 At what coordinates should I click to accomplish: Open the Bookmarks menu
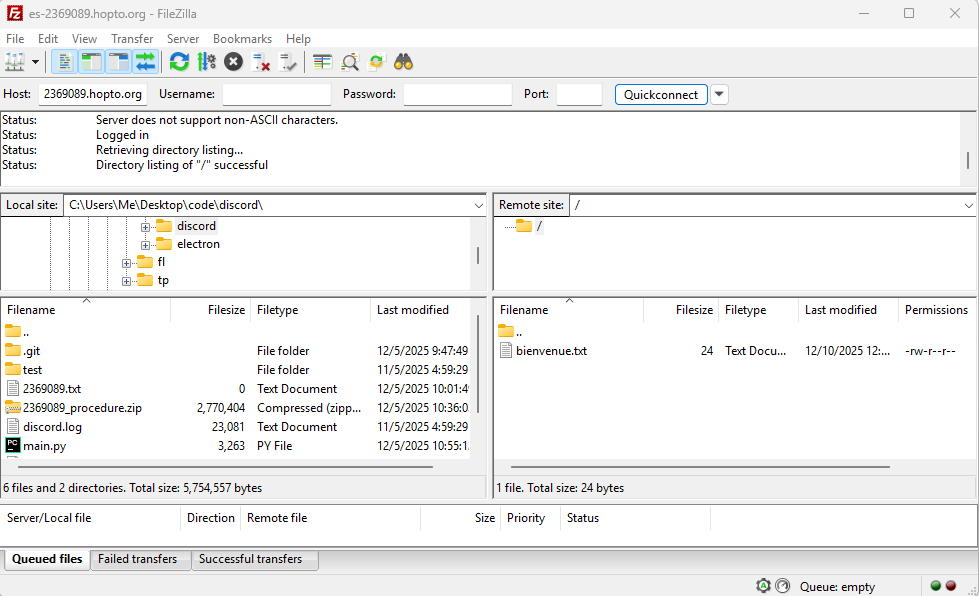point(242,39)
